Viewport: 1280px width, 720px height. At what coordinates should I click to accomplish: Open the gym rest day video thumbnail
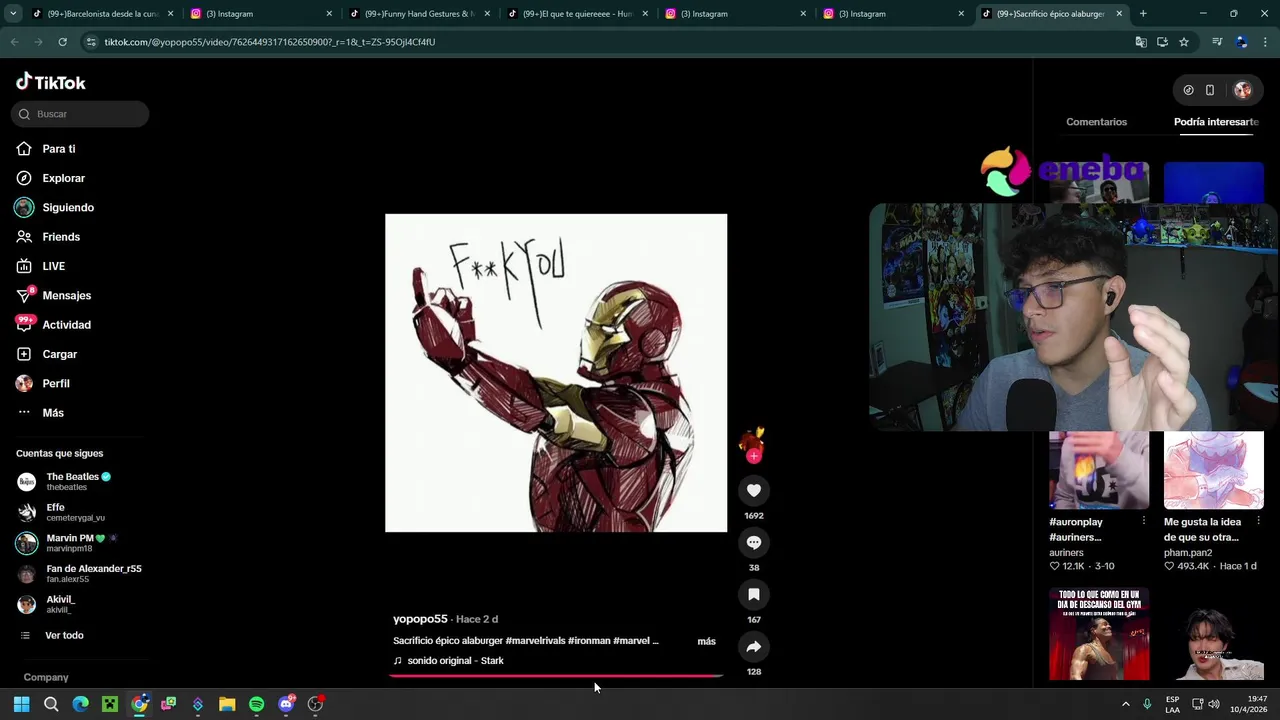pyautogui.click(x=1098, y=634)
